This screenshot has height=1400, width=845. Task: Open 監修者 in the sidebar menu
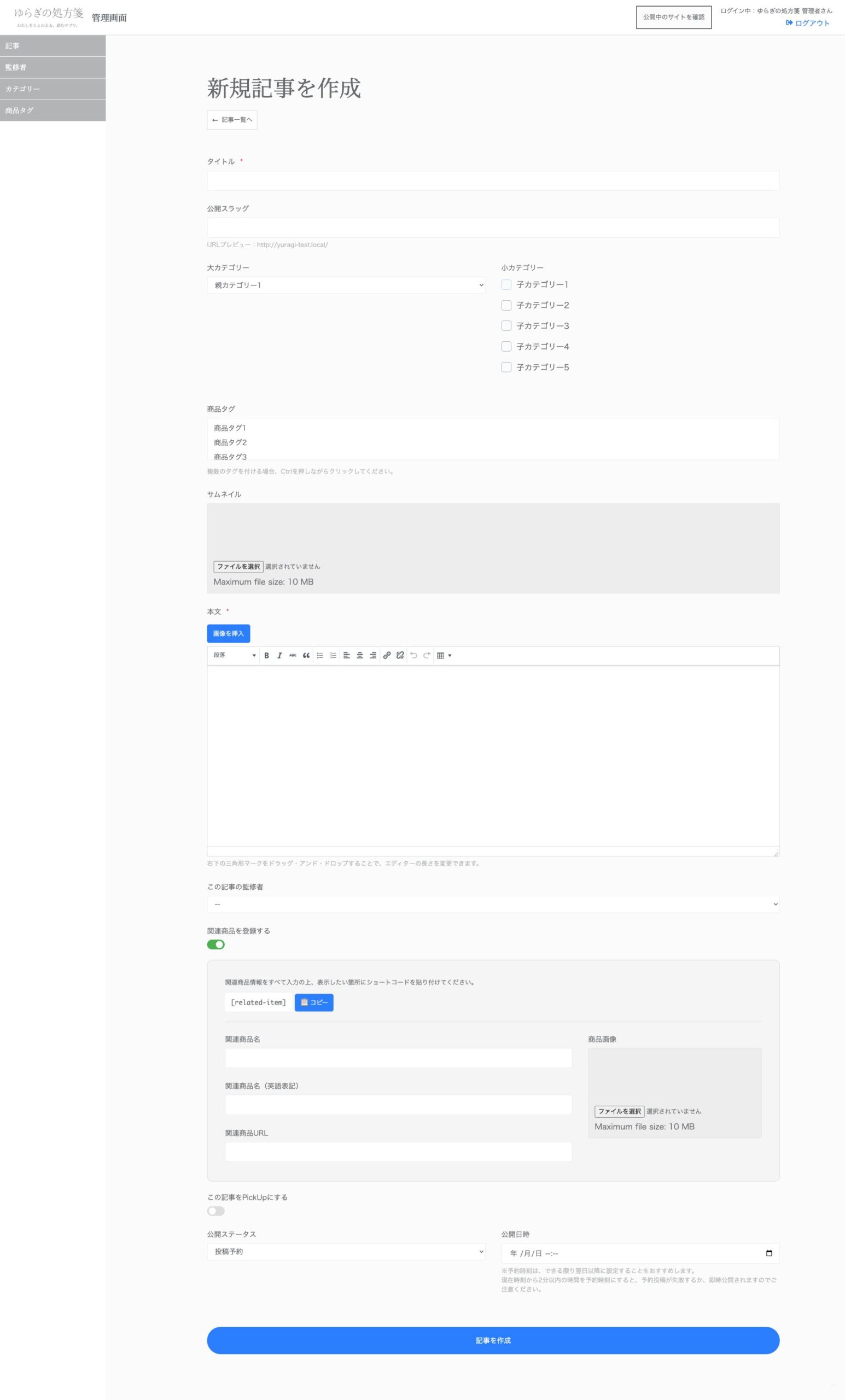(53, 67)
